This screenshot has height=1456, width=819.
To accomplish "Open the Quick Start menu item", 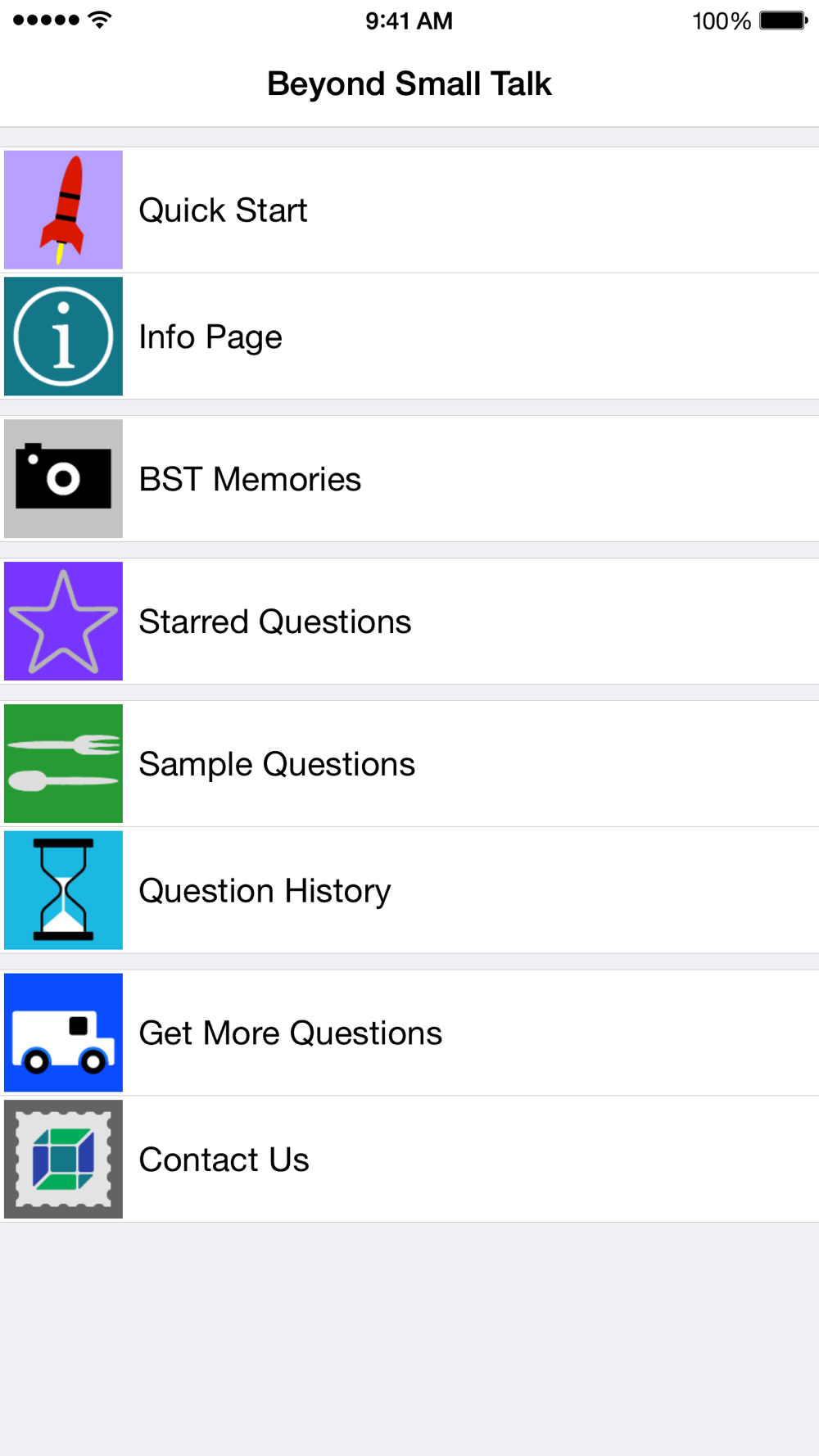I will pos(223,210).
